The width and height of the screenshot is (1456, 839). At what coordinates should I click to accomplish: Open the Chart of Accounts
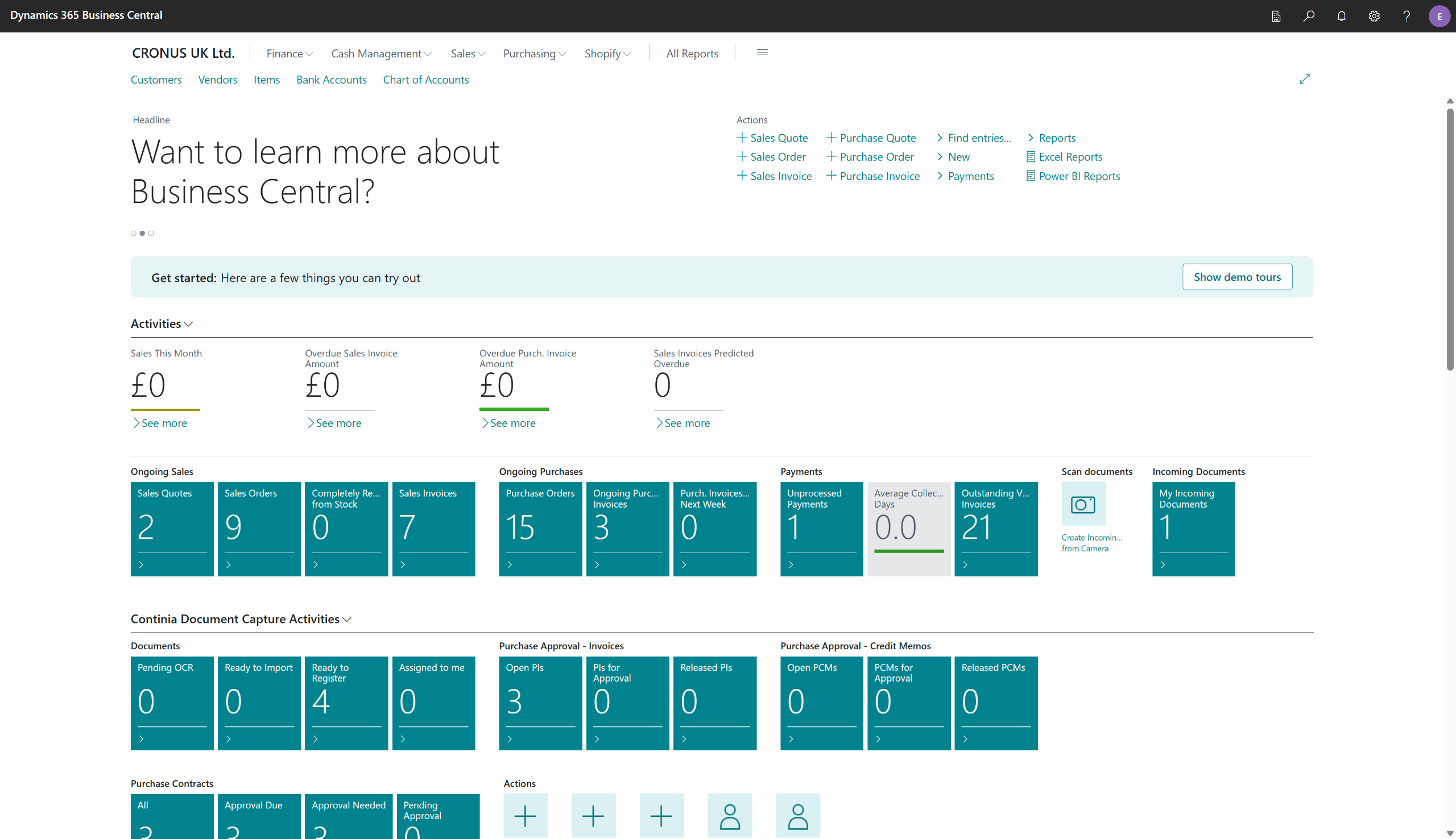pos(426,80)
